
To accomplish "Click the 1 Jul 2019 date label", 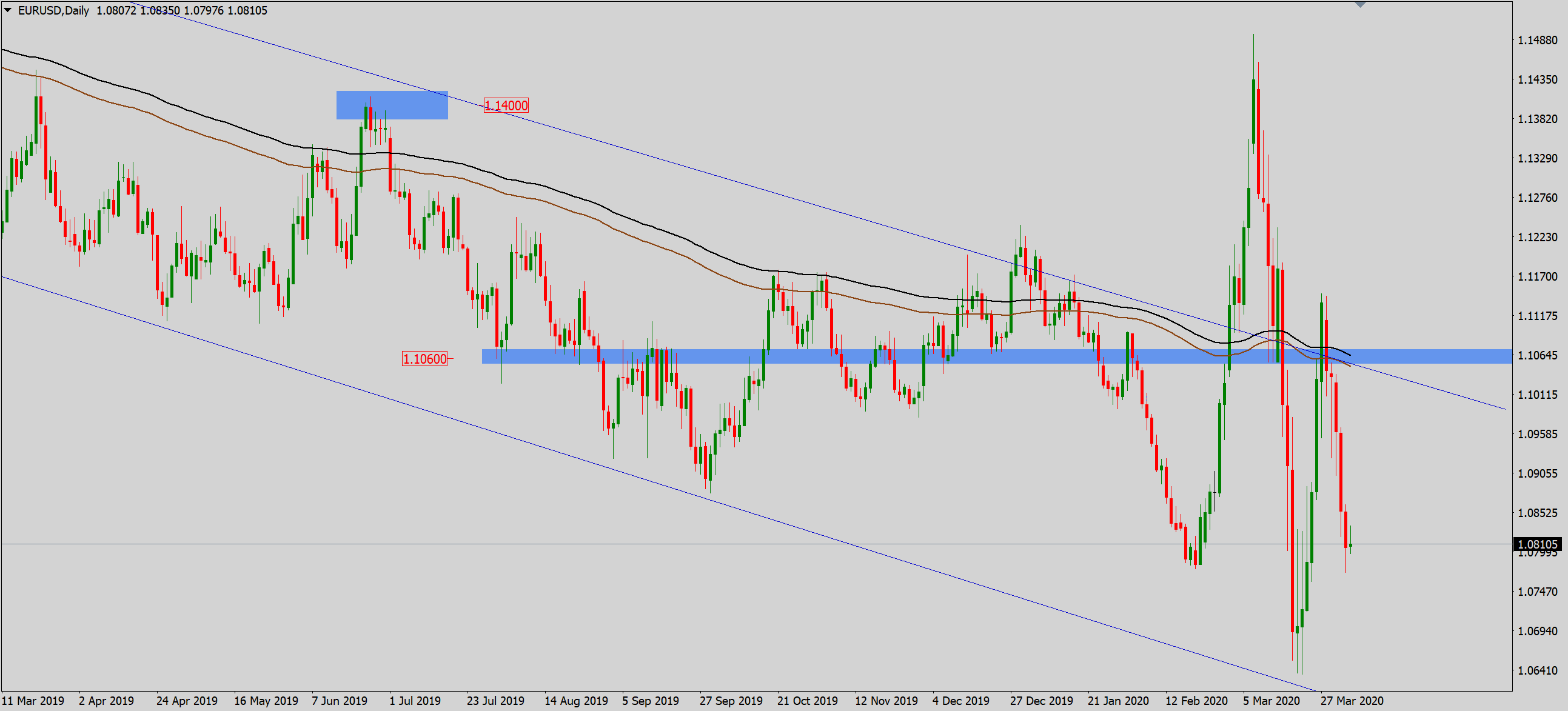I will coord(415,701).
